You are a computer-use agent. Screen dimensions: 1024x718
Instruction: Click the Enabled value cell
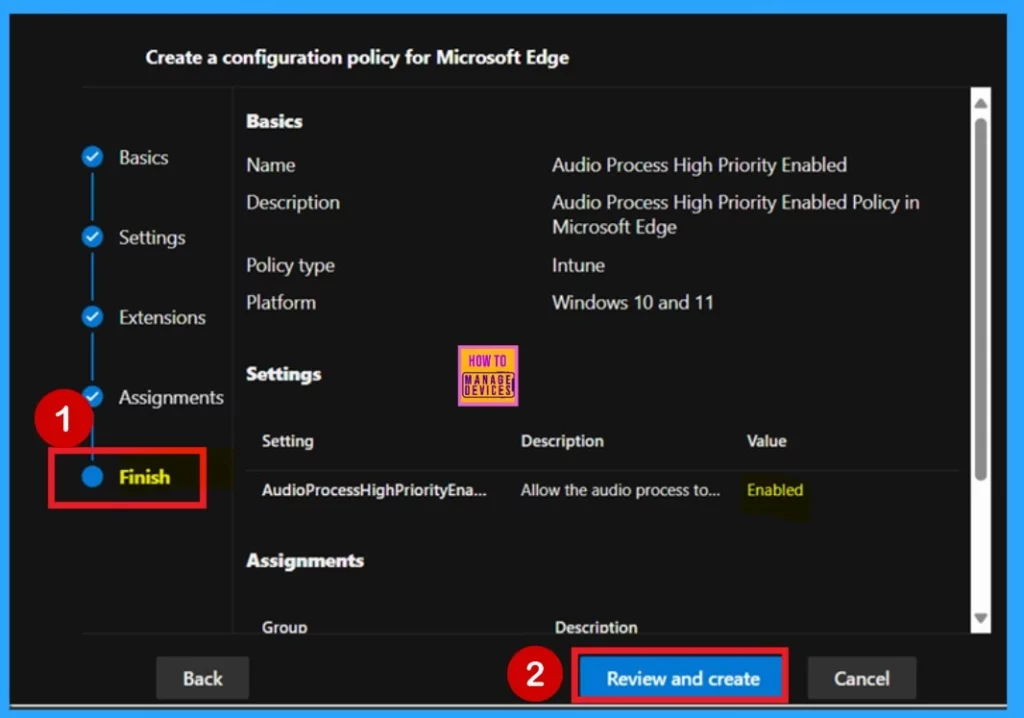coord(775,490)
